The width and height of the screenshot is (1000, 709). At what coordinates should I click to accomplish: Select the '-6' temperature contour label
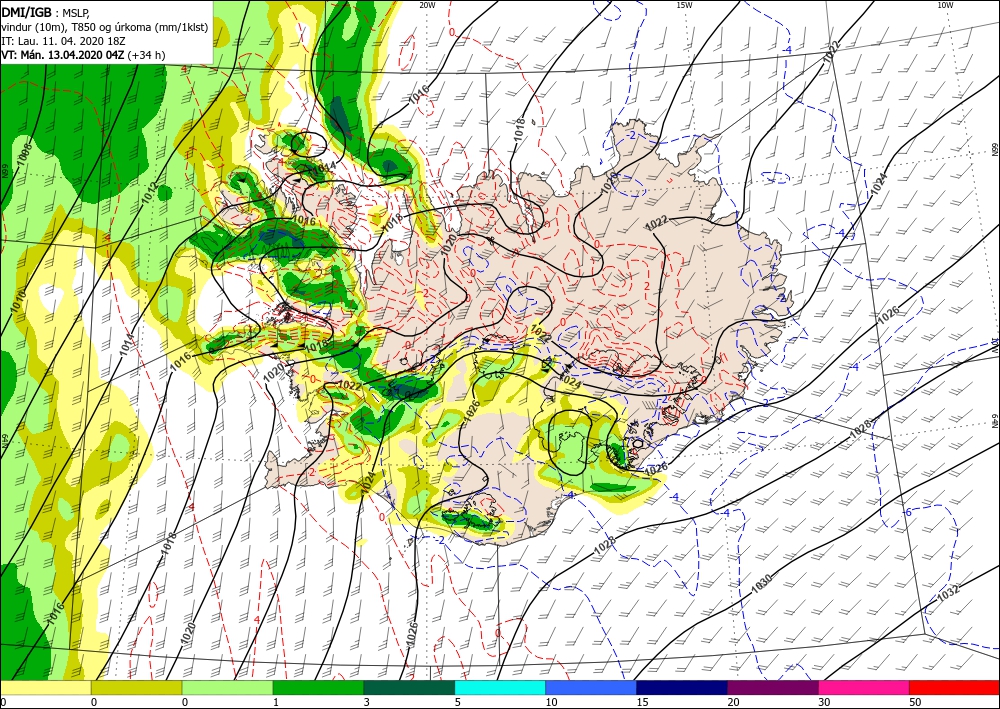pos(908,513)
